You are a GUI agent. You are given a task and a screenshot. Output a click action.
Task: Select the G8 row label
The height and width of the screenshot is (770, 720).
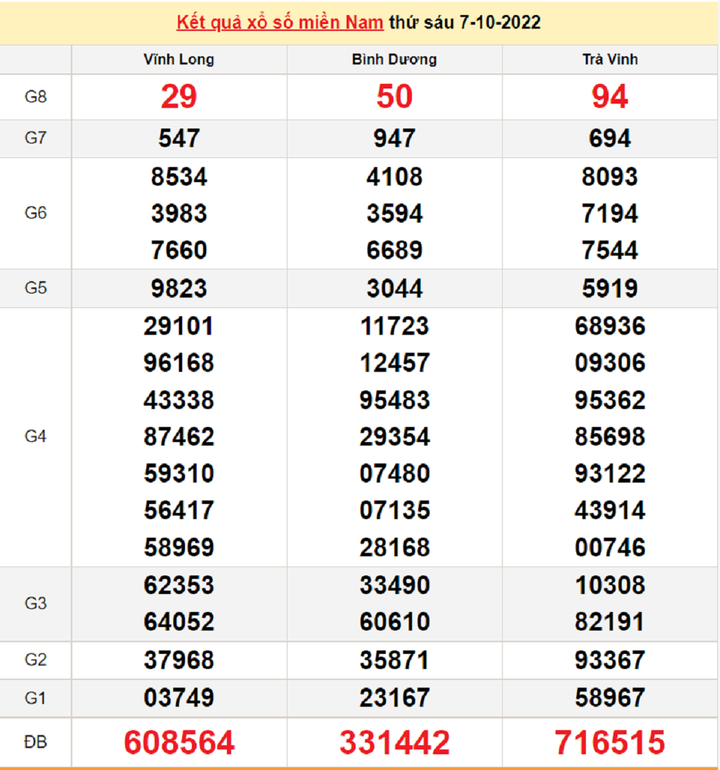point(36,97)
